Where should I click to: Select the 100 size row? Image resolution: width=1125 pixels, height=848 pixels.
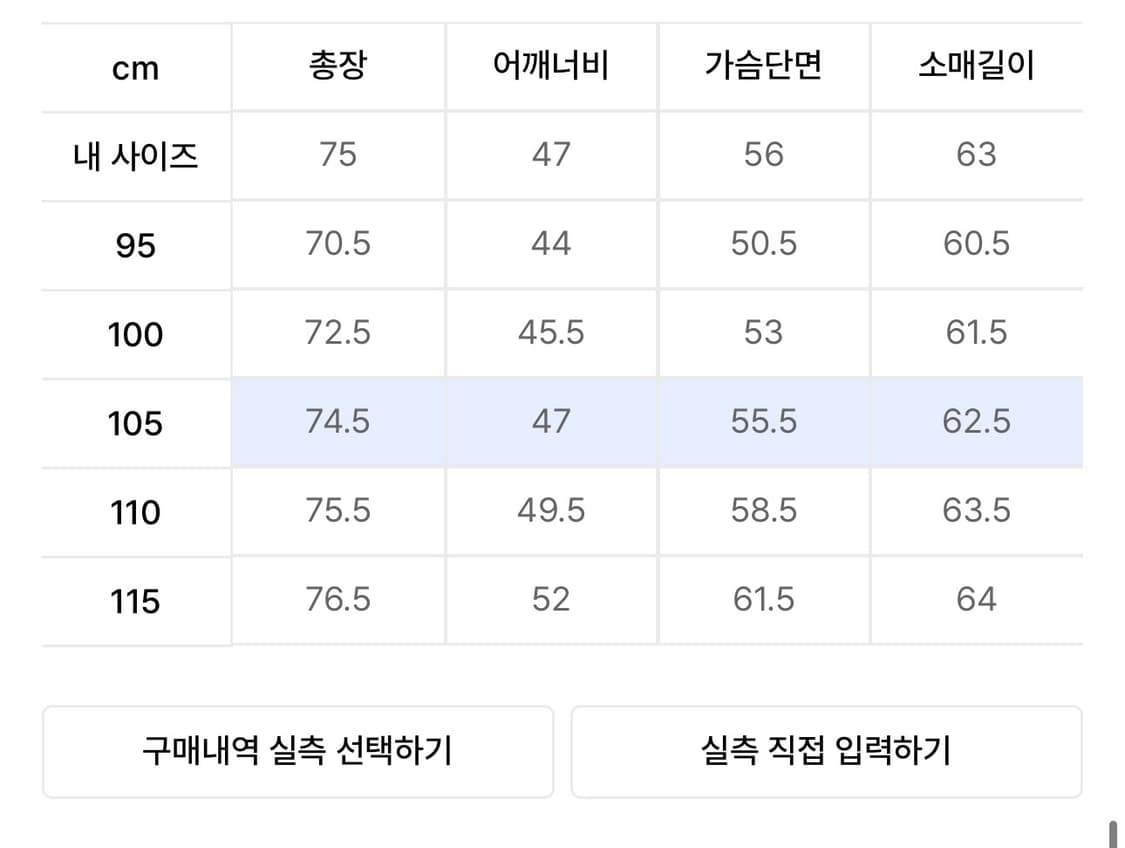click(x=136, y=334)
